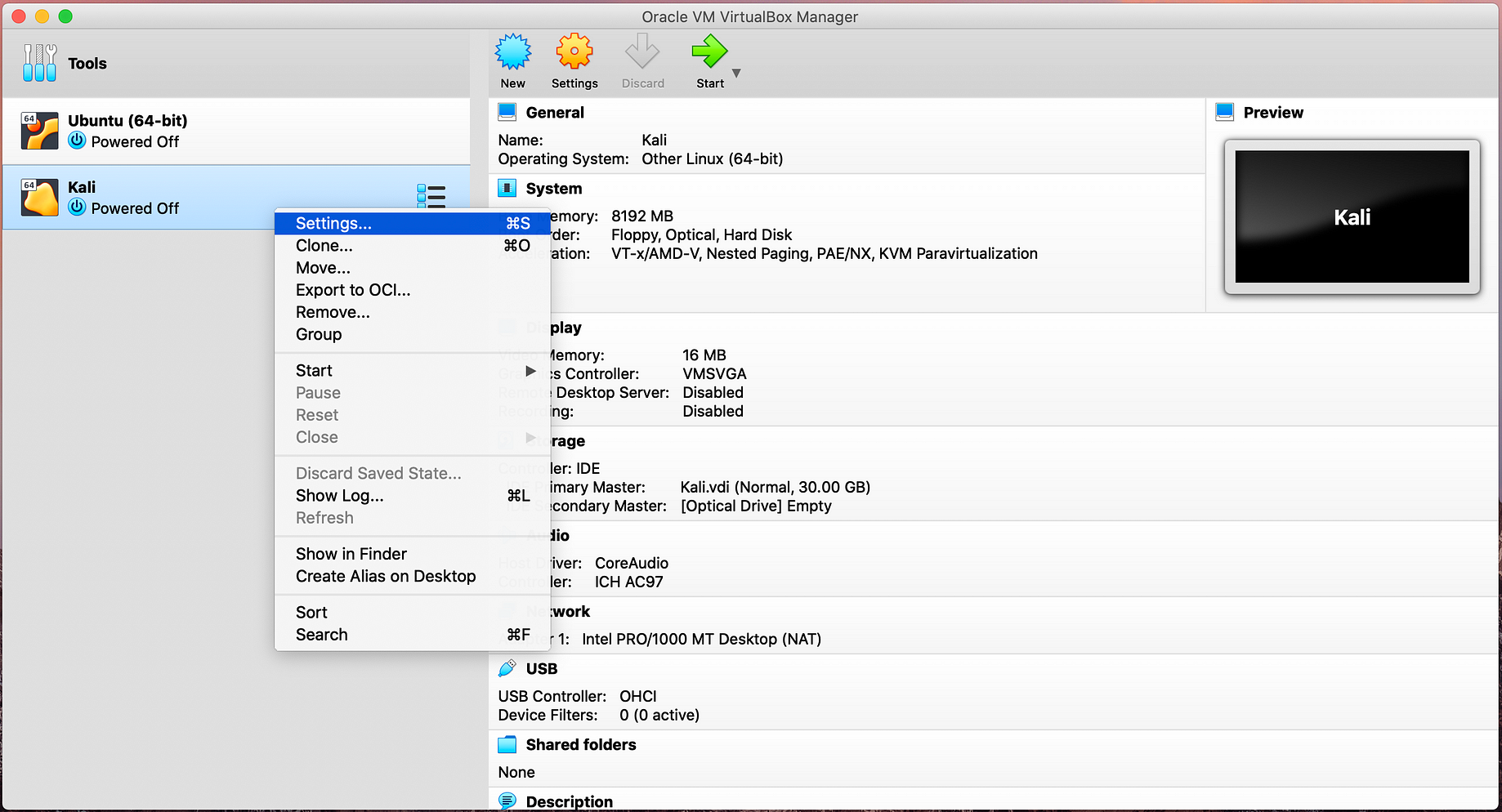Open the Description header link
Viewport: 1502px width, 812px height.
coord(570,802)
